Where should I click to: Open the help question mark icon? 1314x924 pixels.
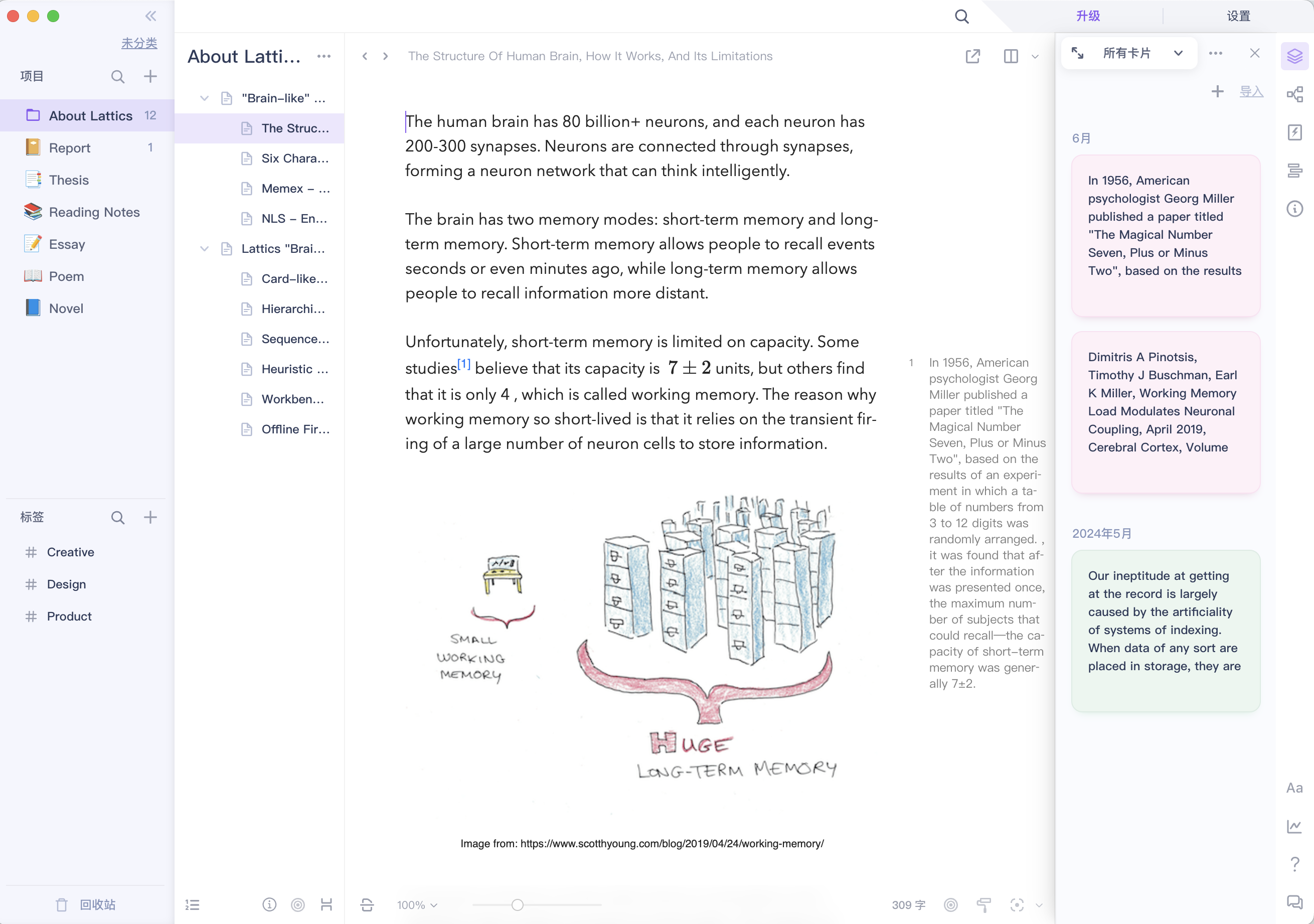pyautogui.click(x=1294, y=864)
